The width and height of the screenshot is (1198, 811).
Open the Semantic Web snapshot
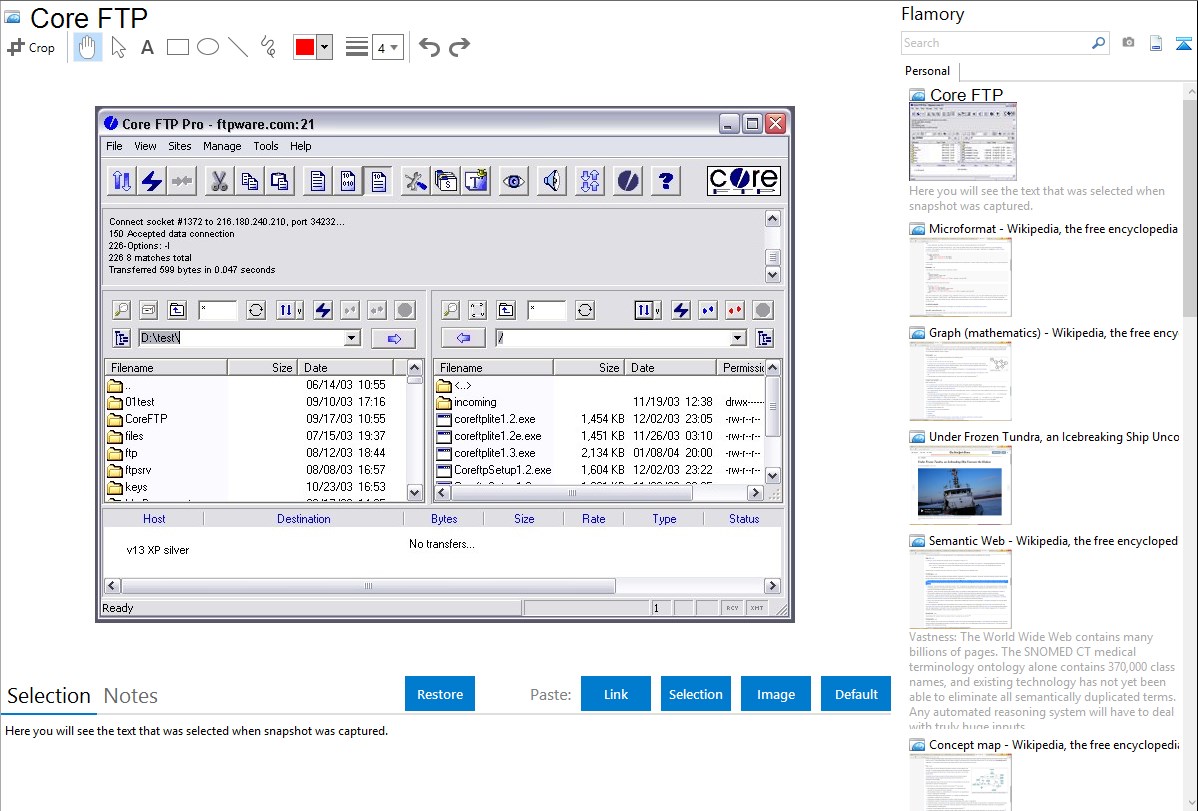960,589
